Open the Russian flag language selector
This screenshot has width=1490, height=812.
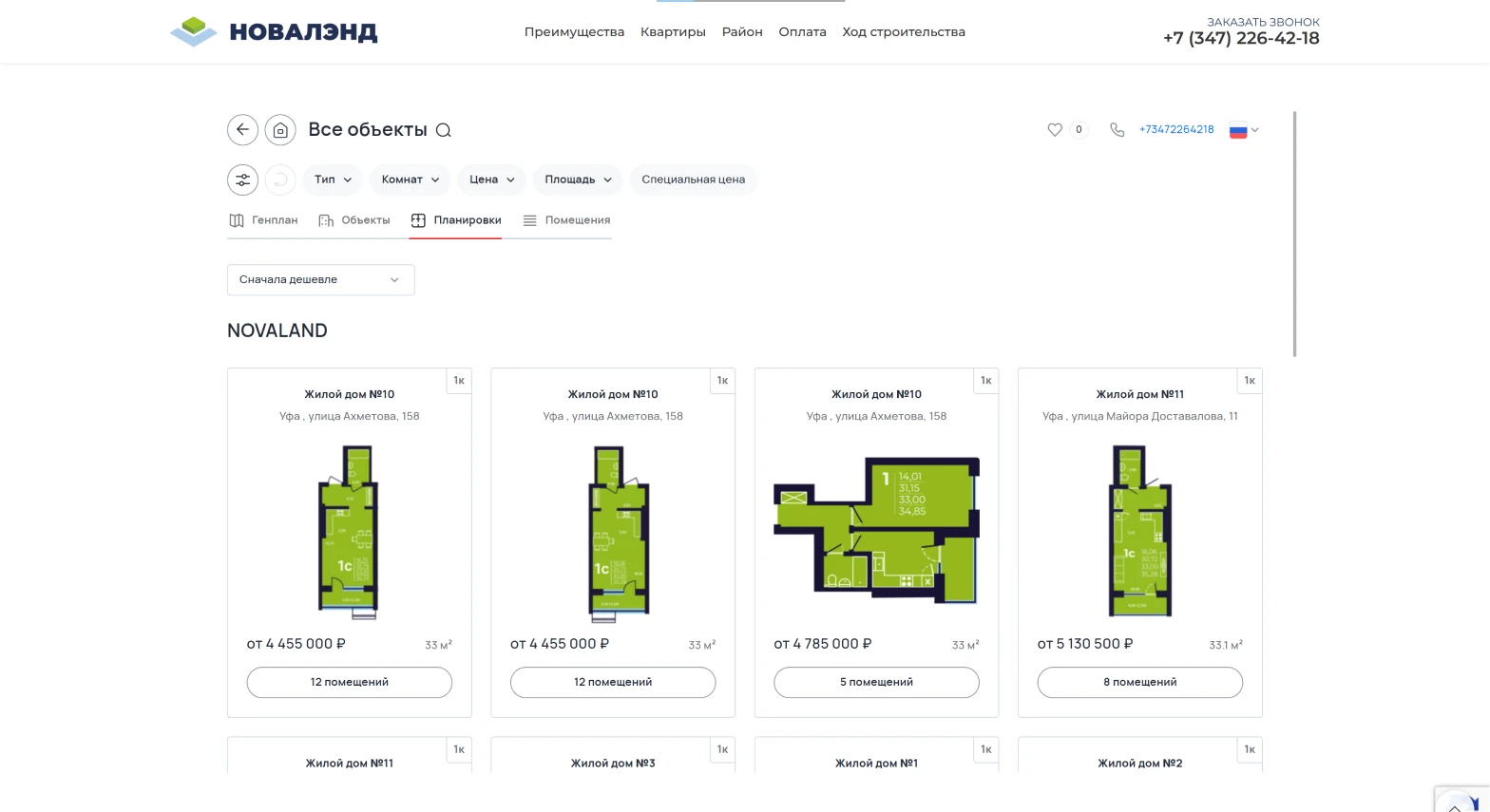(x=1244, y=130)
